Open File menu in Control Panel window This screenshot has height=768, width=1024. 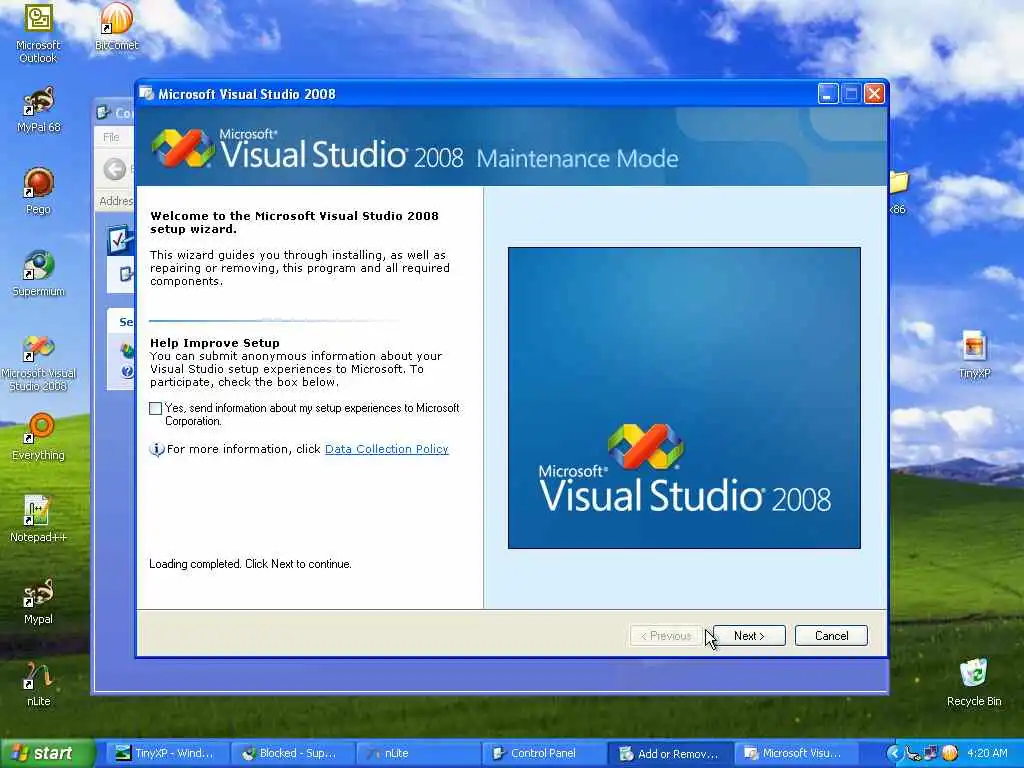[111, 137]
